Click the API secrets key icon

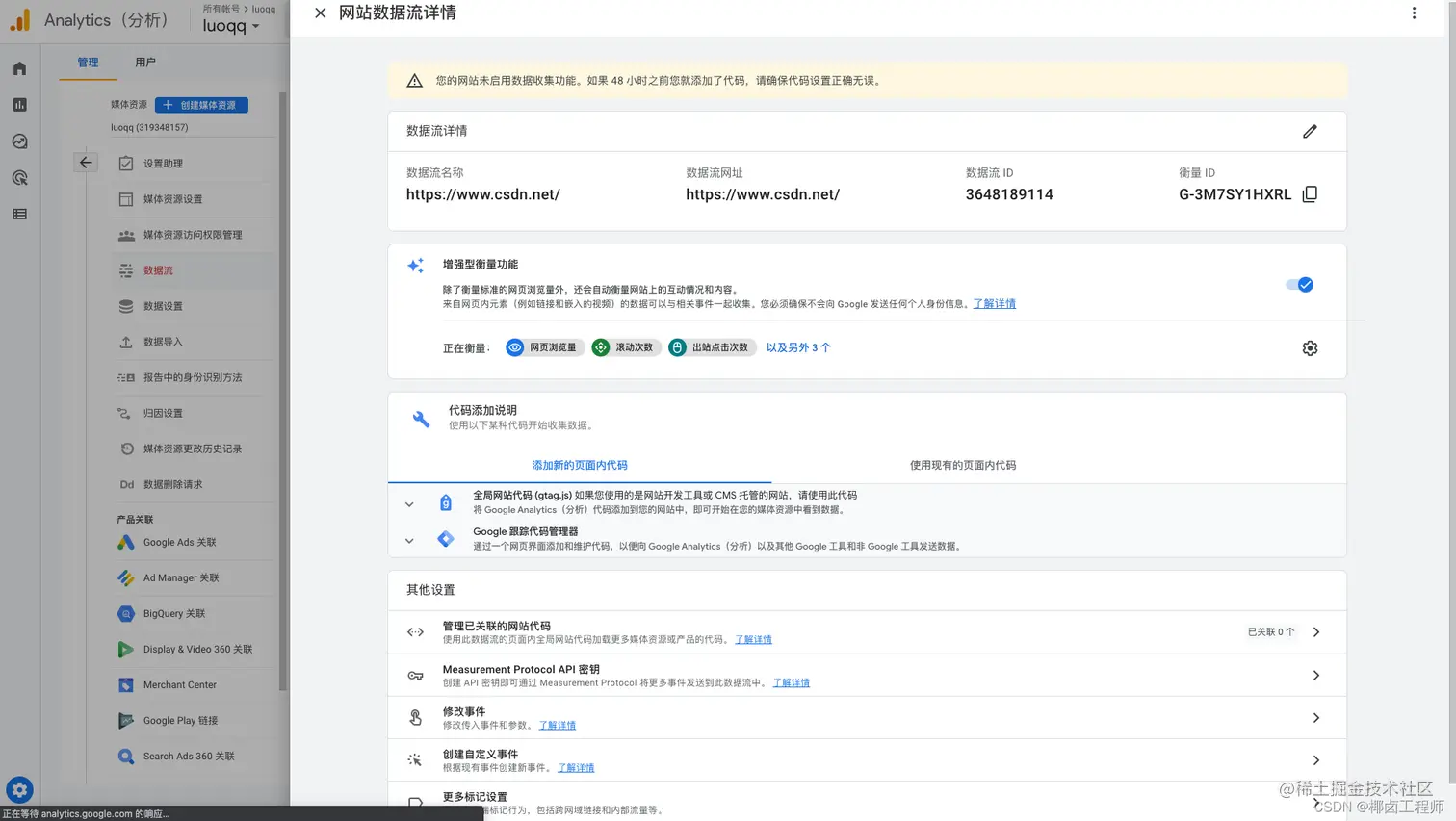(x=415, y=676)
